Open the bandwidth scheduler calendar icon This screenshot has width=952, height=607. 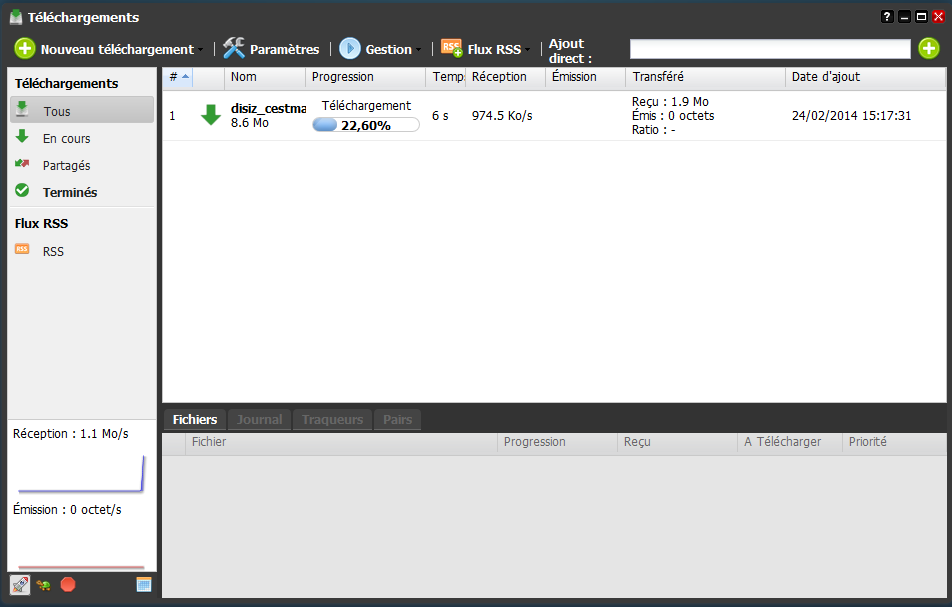(143, 585)
